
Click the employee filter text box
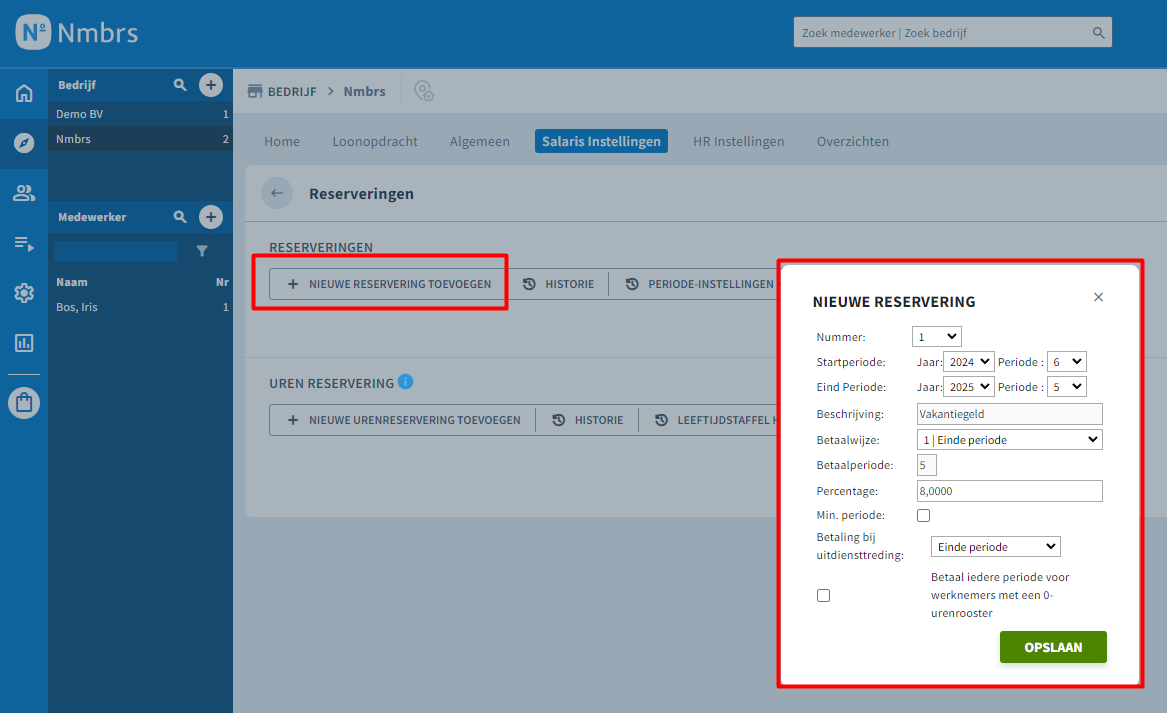[115, 251]
